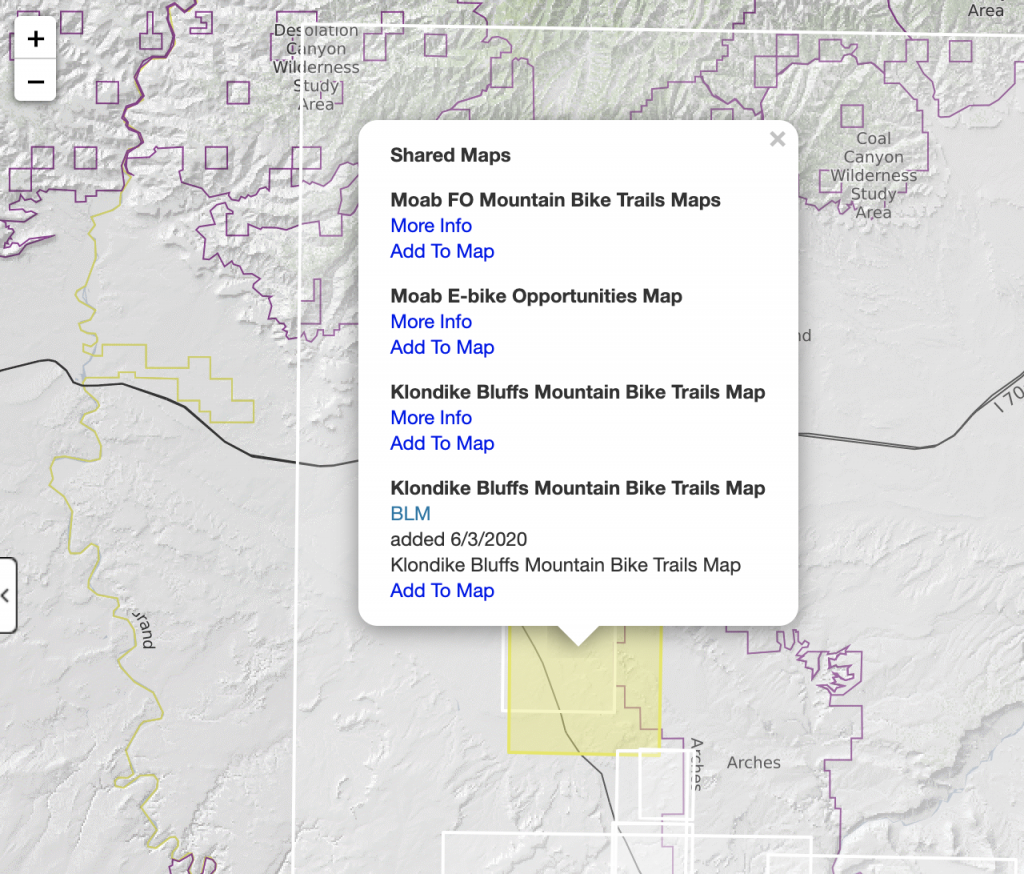Zoom in using the plus button
Viewport: 1024px width, 874px height.
[x=35, y=38]
